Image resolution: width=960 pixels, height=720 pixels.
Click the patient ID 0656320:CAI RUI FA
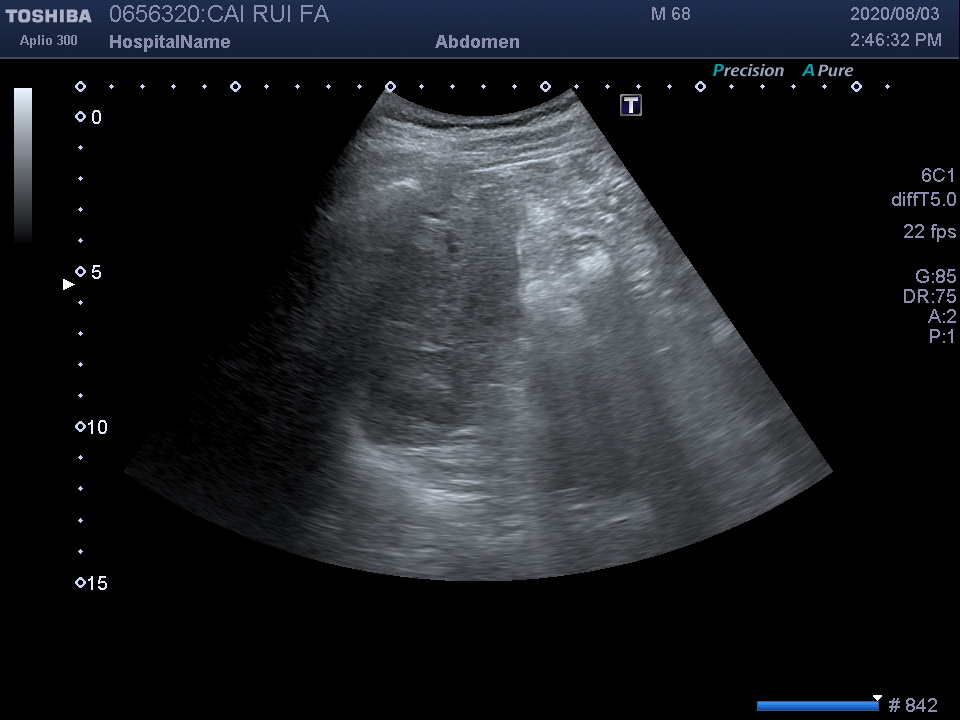(218, 15)
